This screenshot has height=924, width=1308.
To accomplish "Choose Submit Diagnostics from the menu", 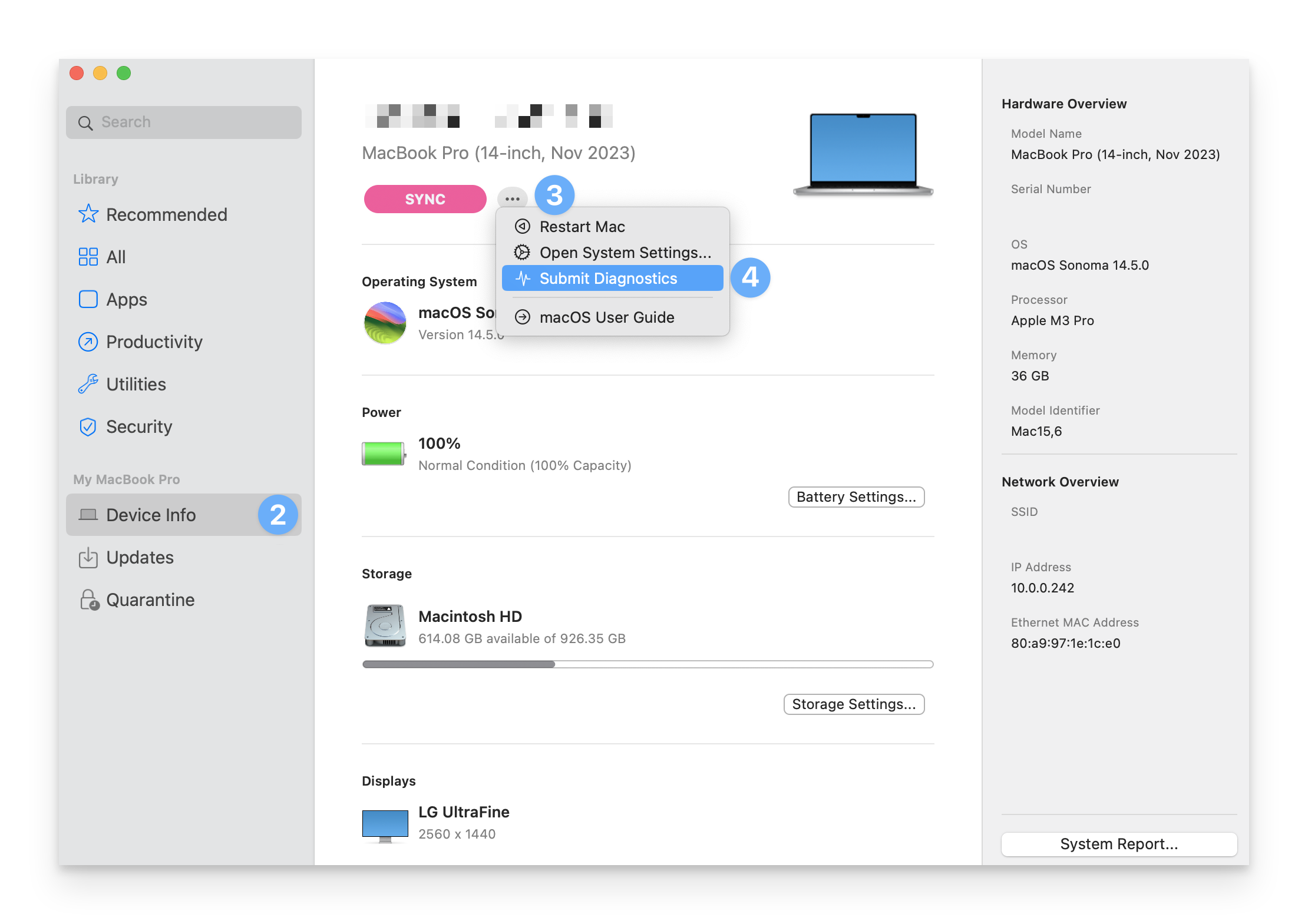I will pyautogui.click(x=609, y=278).
